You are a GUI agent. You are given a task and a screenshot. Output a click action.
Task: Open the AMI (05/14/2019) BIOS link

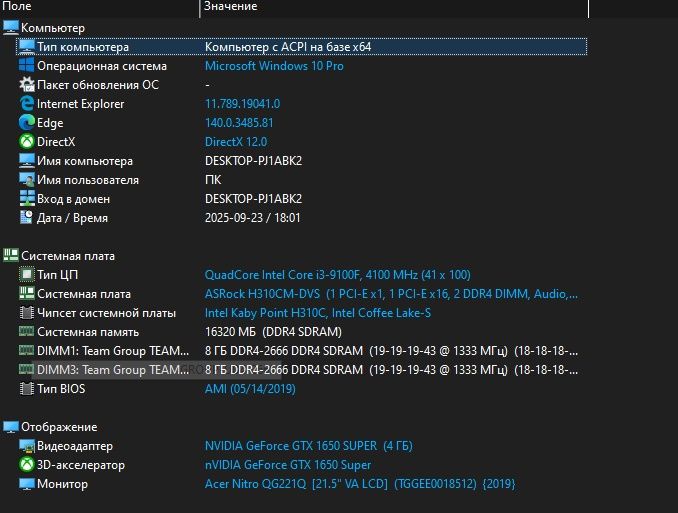250,388
